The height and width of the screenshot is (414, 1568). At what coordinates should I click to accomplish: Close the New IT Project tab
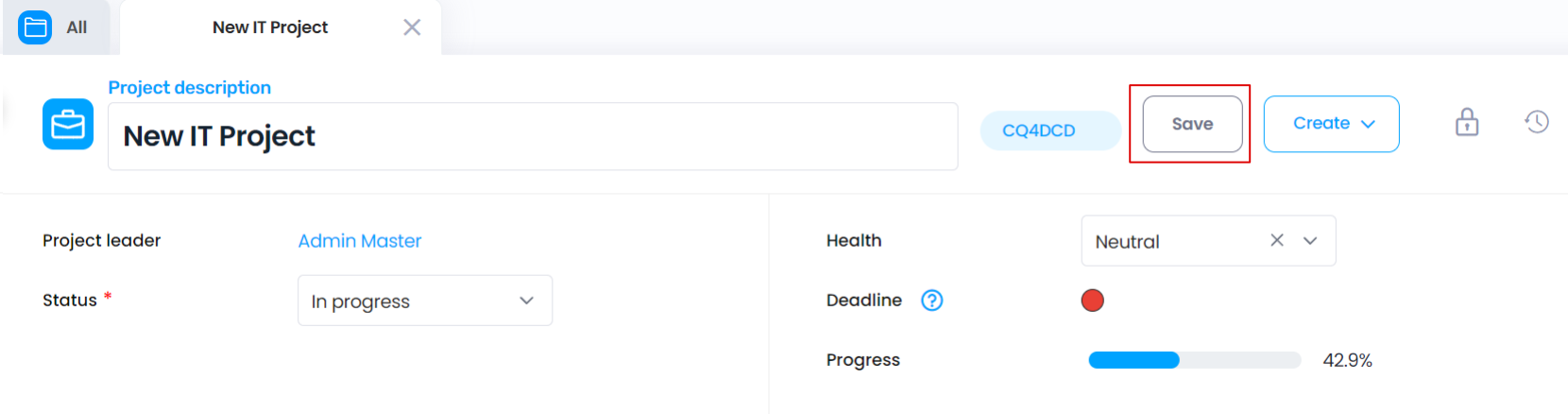coord(412,27)
